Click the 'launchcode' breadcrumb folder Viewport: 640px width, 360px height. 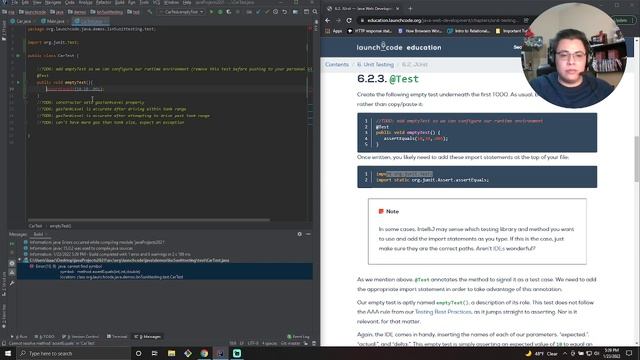tap(33, 12)
